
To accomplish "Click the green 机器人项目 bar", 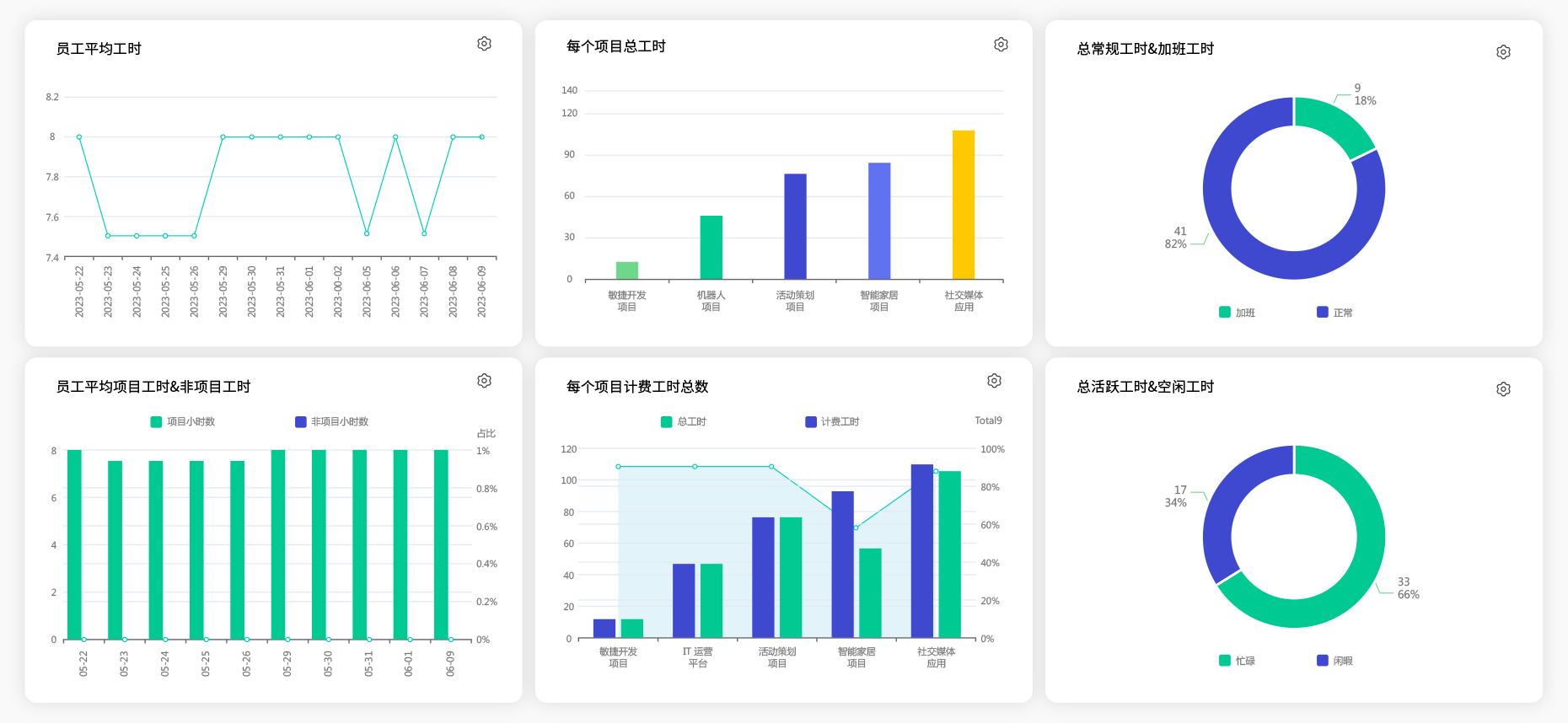I will [711, 247].
